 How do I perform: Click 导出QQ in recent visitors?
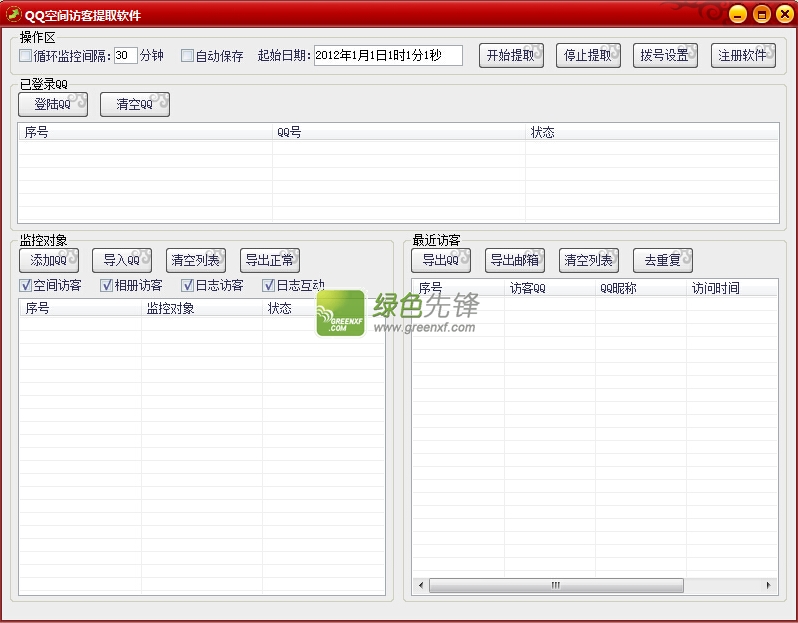441,261
